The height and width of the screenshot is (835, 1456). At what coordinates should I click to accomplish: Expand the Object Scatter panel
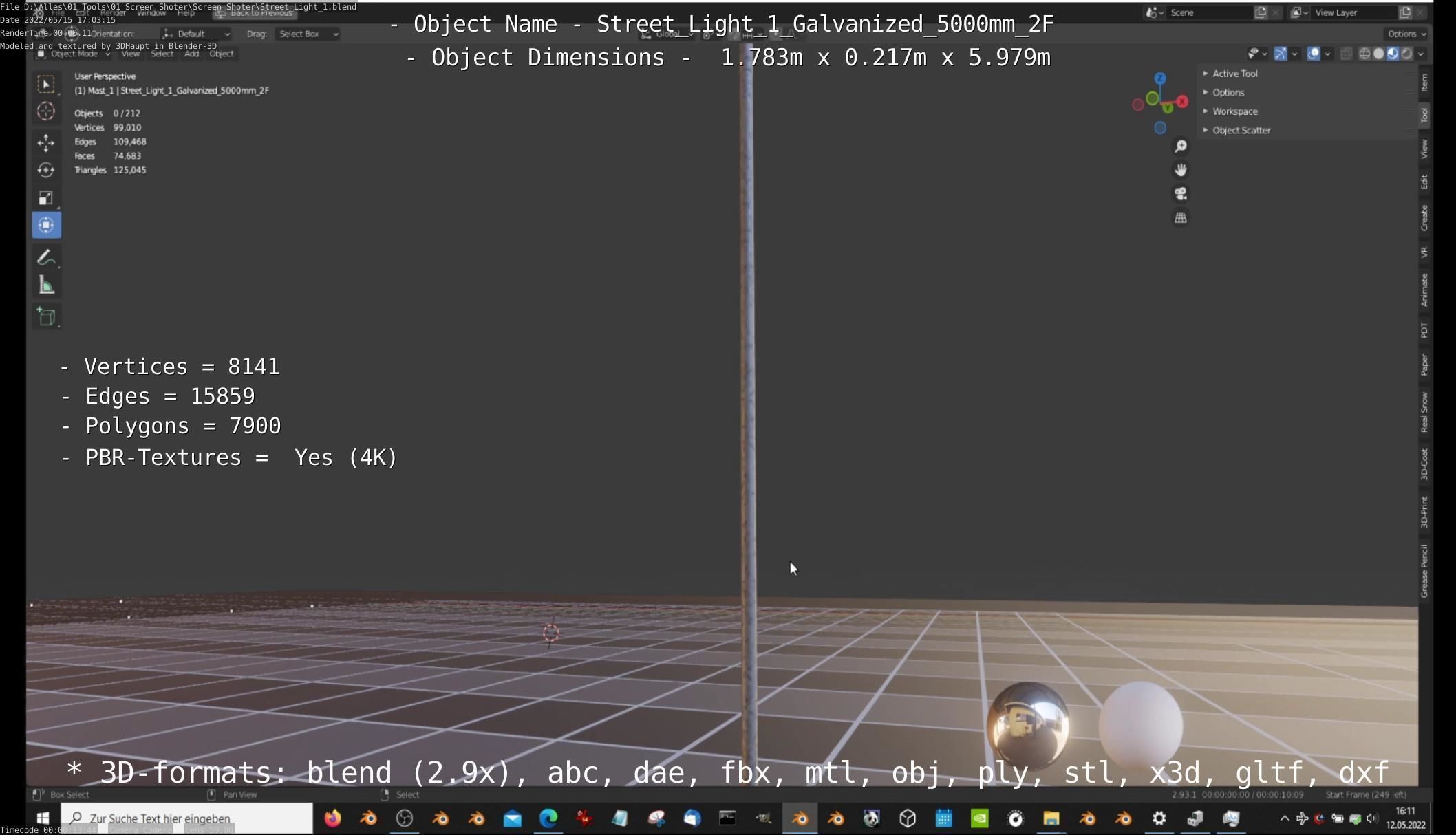[1241, 130]
